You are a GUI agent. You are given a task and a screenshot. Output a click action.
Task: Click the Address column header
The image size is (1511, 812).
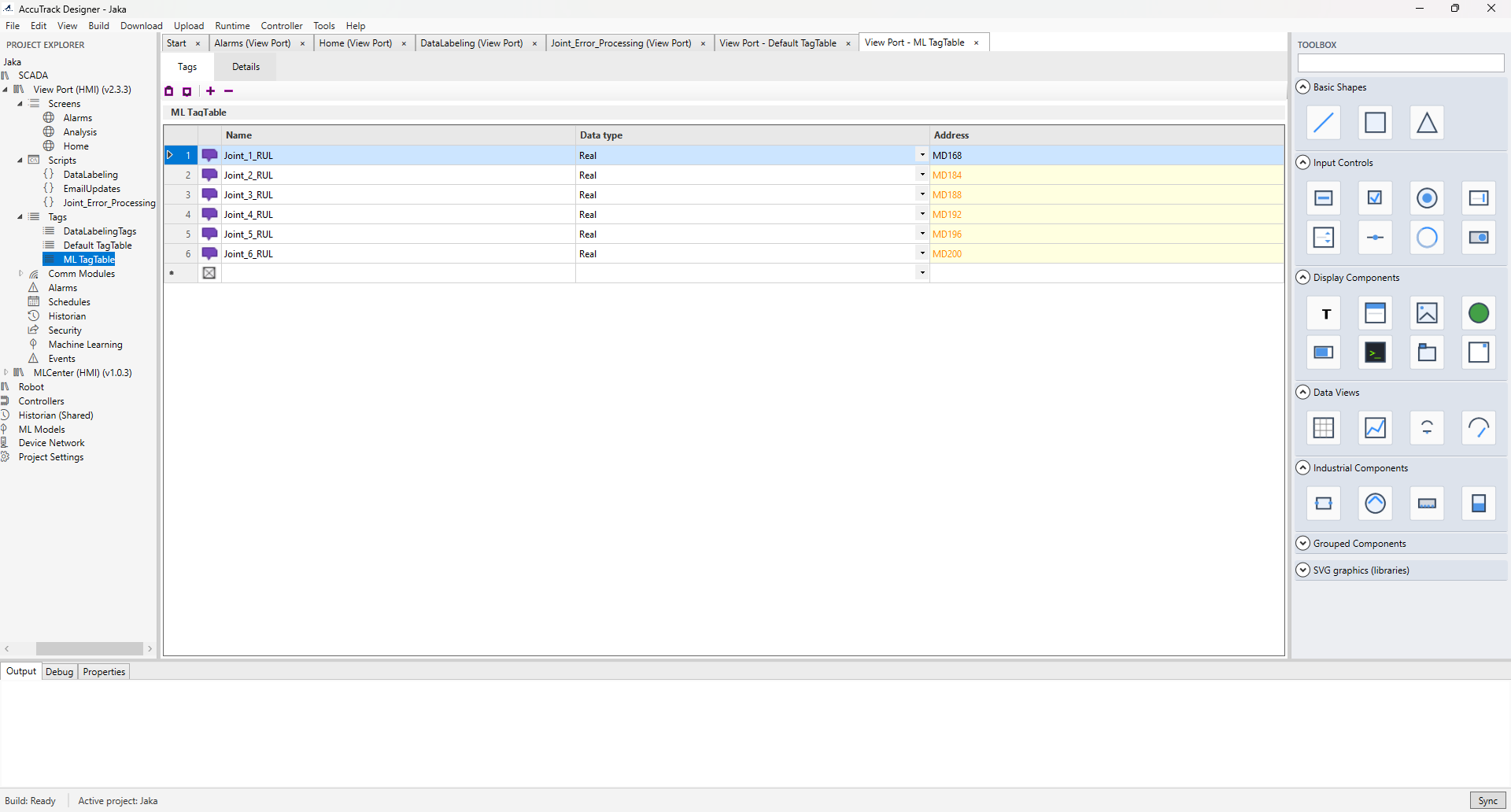pos(1106,135)
